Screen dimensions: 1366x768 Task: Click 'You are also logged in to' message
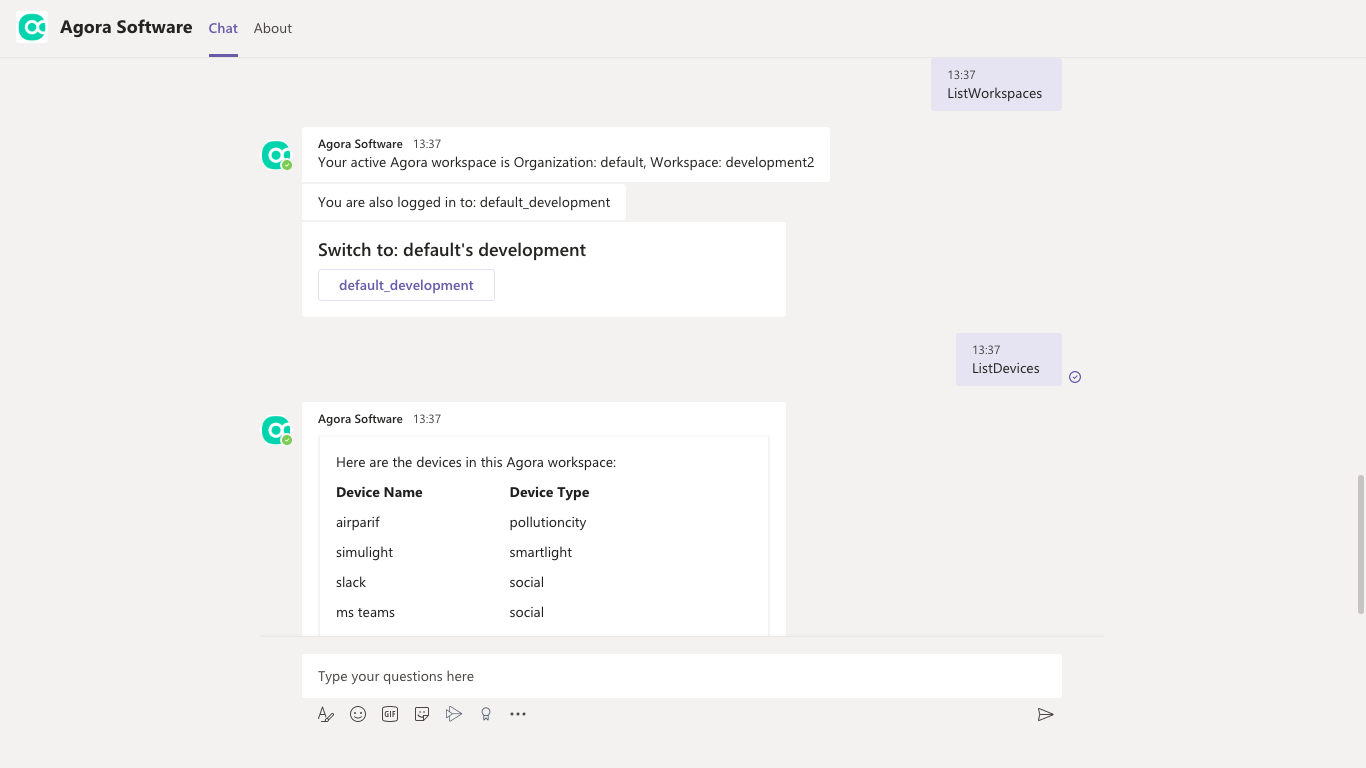point(464,202)
